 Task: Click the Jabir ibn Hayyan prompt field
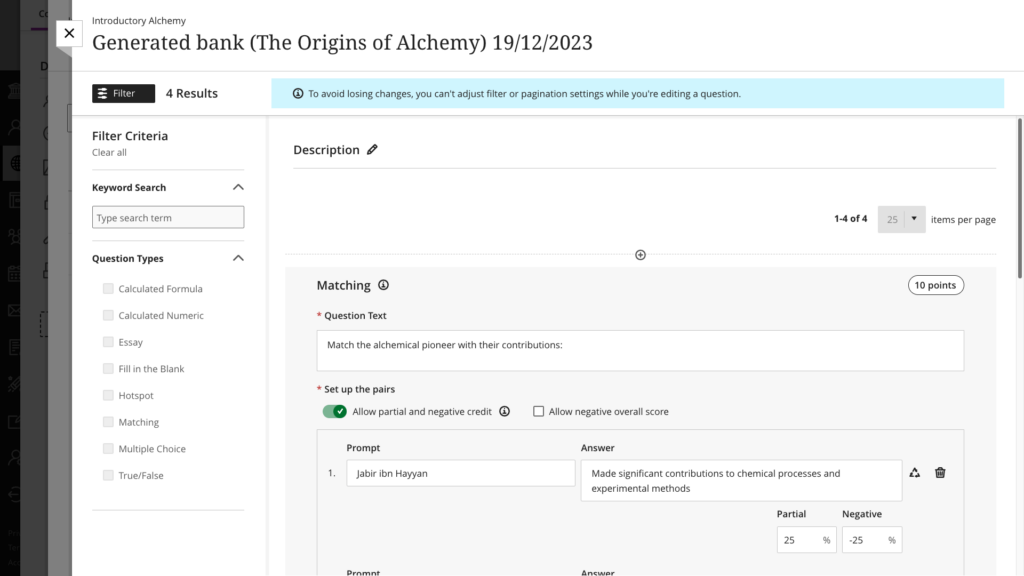click(460, 473)
